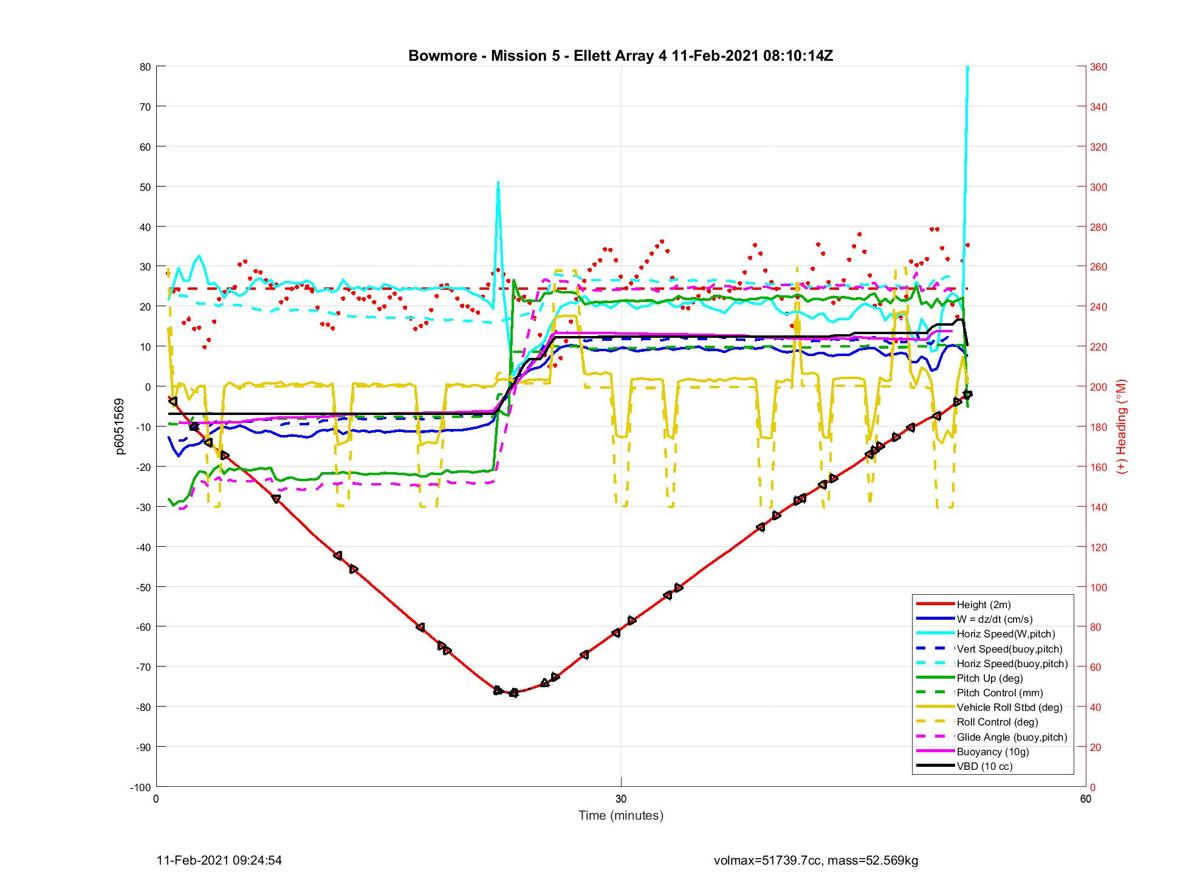Click the '-90' left axis tick label
Image resolution: width=1200 pixels, height=885 pixels.
coord(142,747)
